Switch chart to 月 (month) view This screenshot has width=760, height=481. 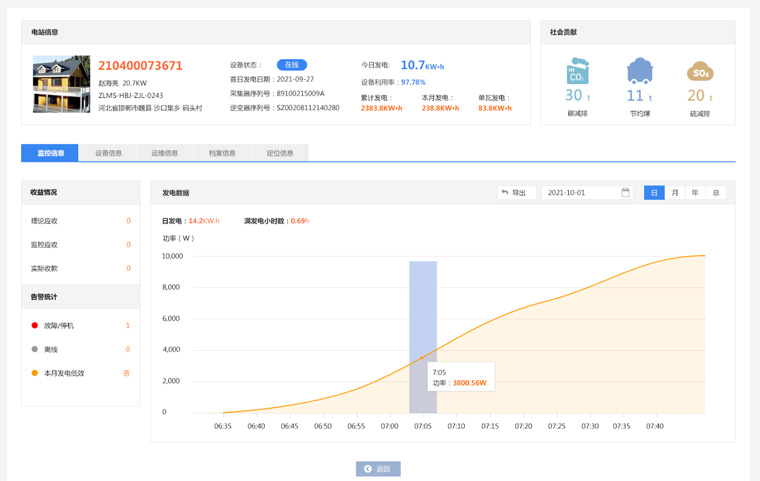(x=675, y=193)
